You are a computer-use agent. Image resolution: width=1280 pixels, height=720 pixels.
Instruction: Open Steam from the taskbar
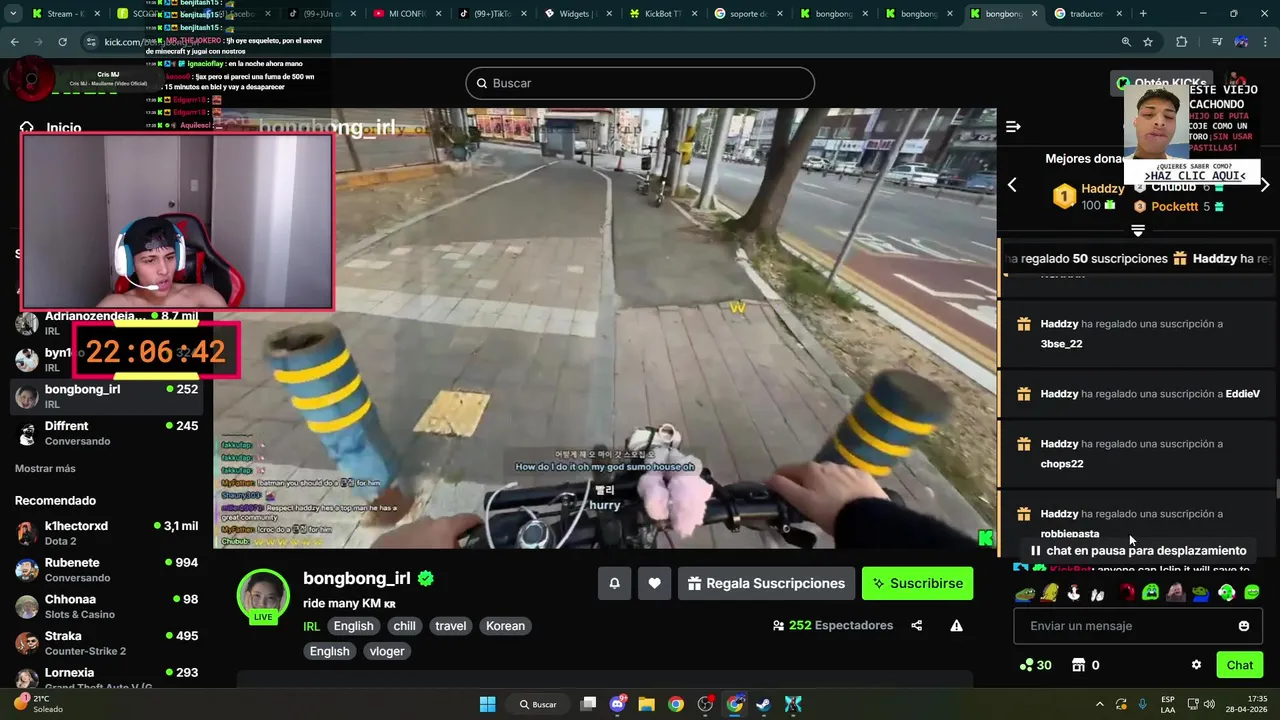(764, 704)
